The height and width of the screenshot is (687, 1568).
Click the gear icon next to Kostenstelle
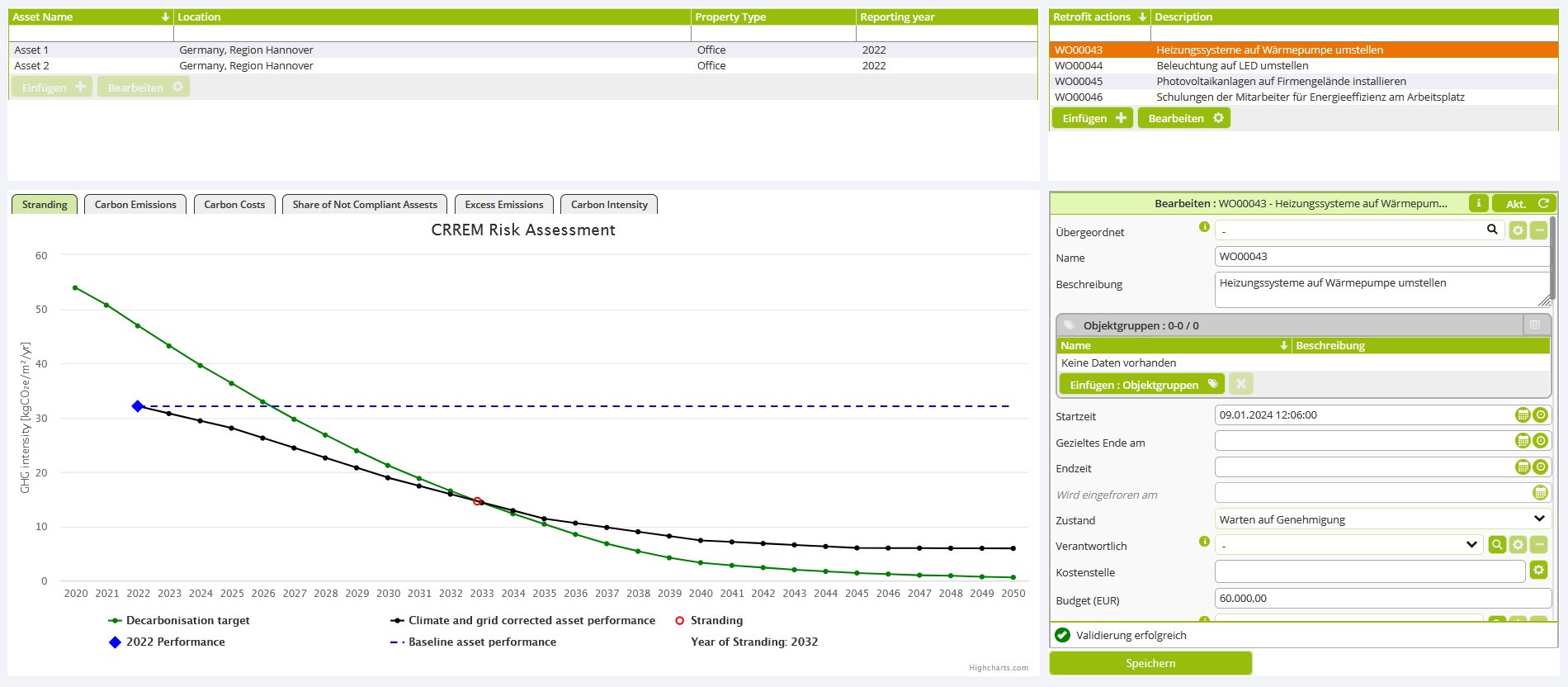(x=1538, y=571)
